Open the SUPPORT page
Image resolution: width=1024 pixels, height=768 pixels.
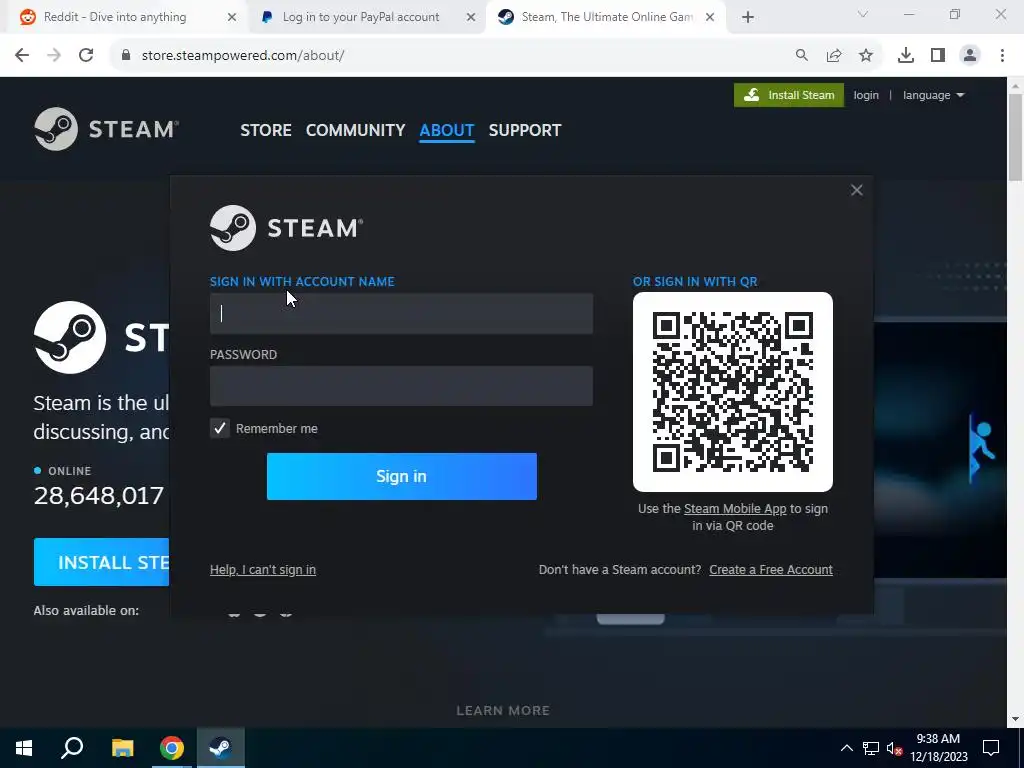(525, 130)
